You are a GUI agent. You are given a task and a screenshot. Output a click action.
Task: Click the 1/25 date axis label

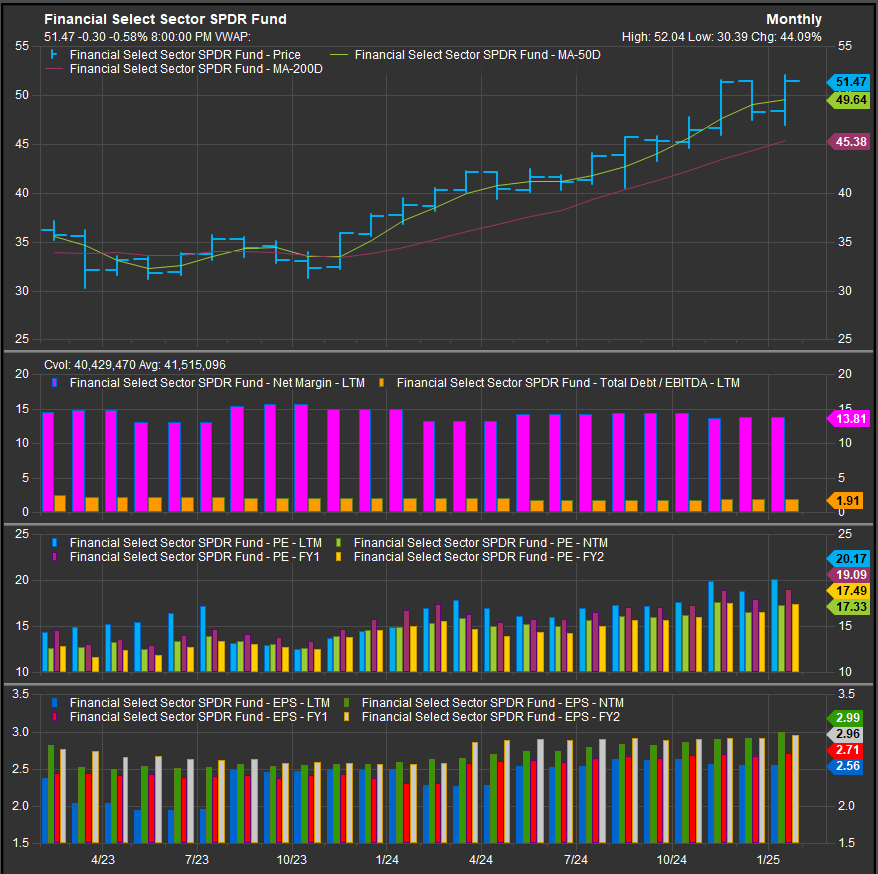click(768, 860)
